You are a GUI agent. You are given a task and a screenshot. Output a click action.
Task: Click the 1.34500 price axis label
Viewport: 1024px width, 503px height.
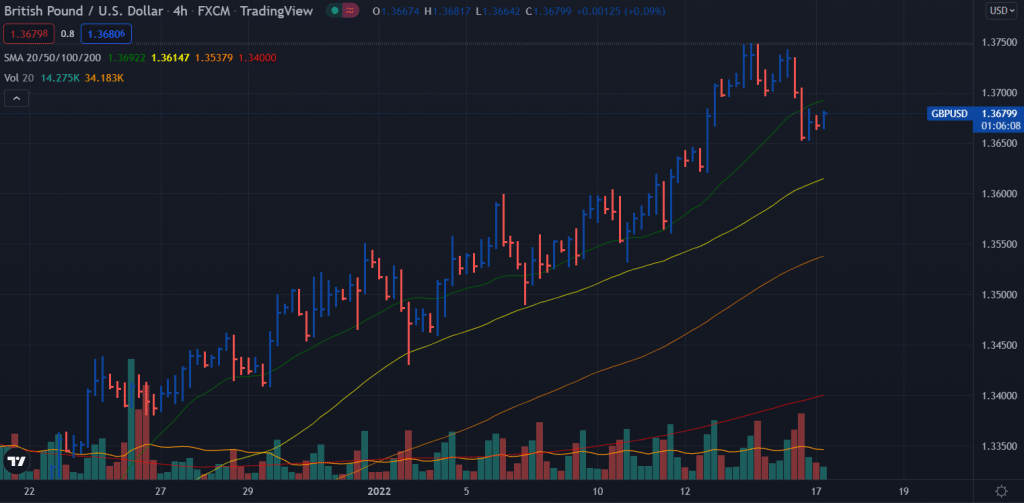998,345
